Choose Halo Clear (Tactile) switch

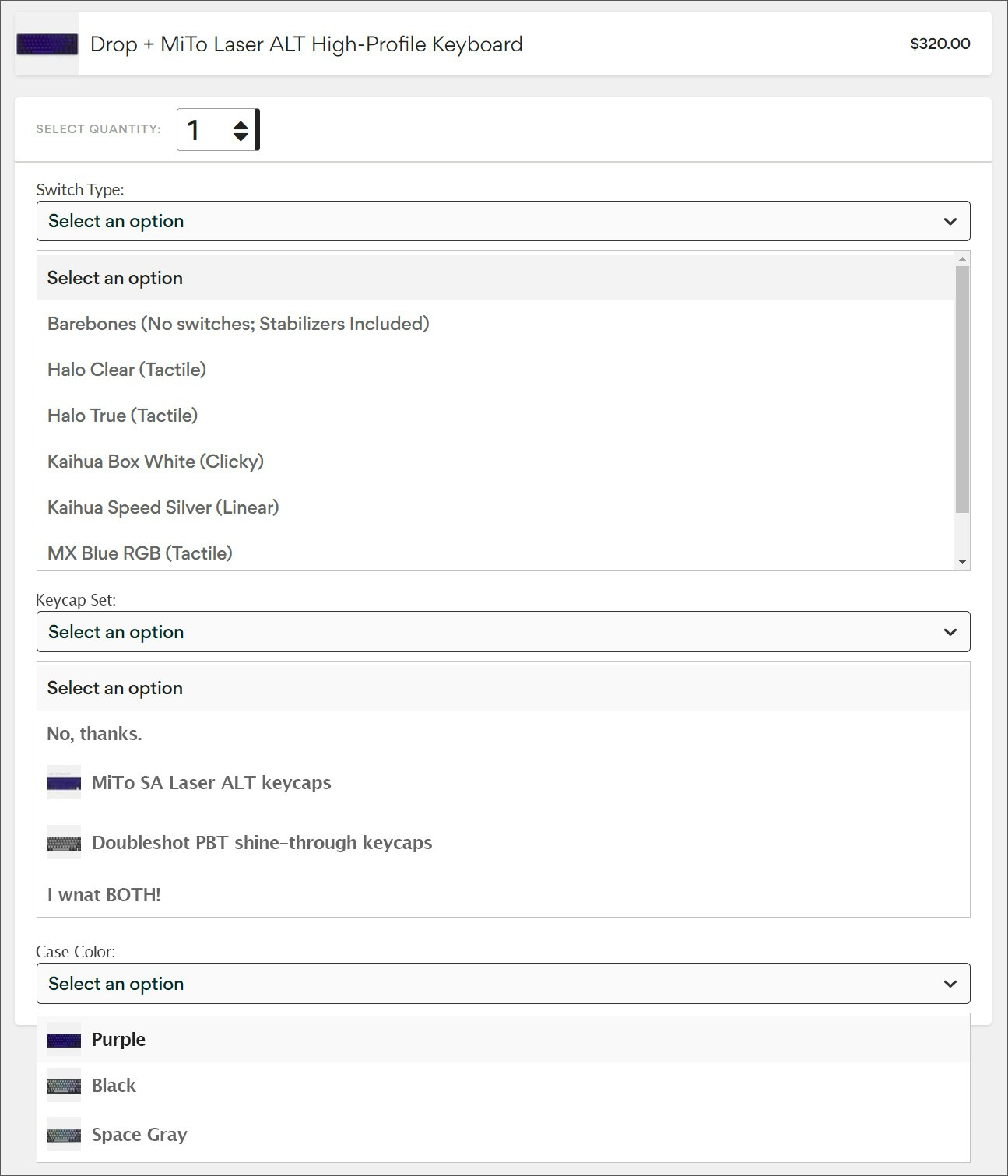(x=127, y=370)
